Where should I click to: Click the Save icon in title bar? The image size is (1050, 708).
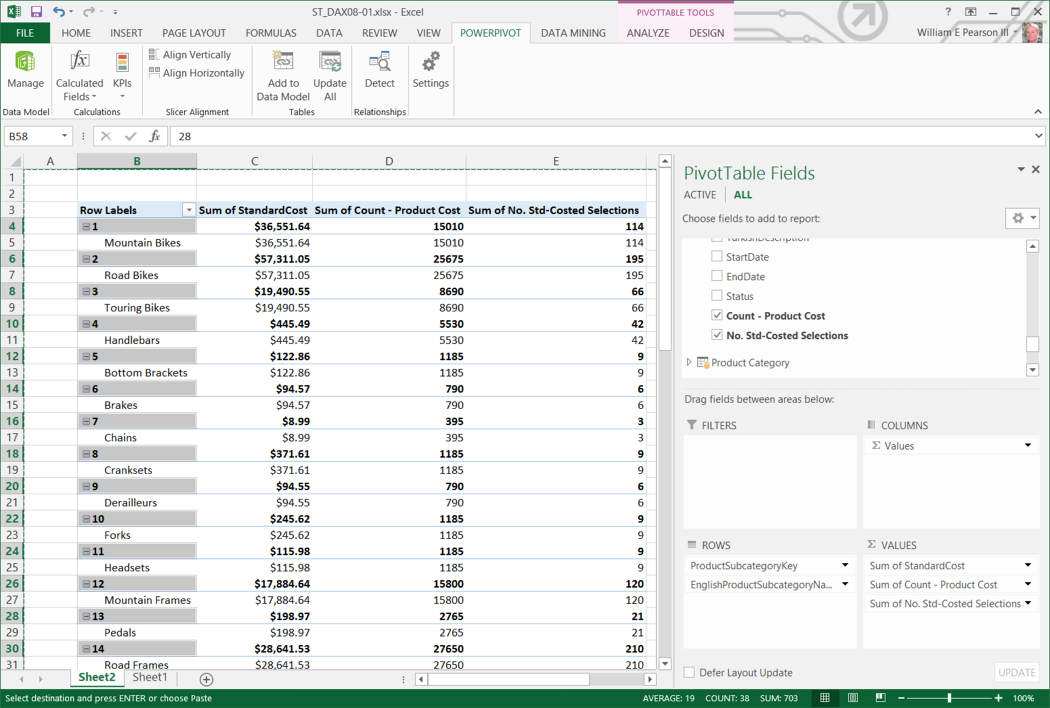(36, 12)
